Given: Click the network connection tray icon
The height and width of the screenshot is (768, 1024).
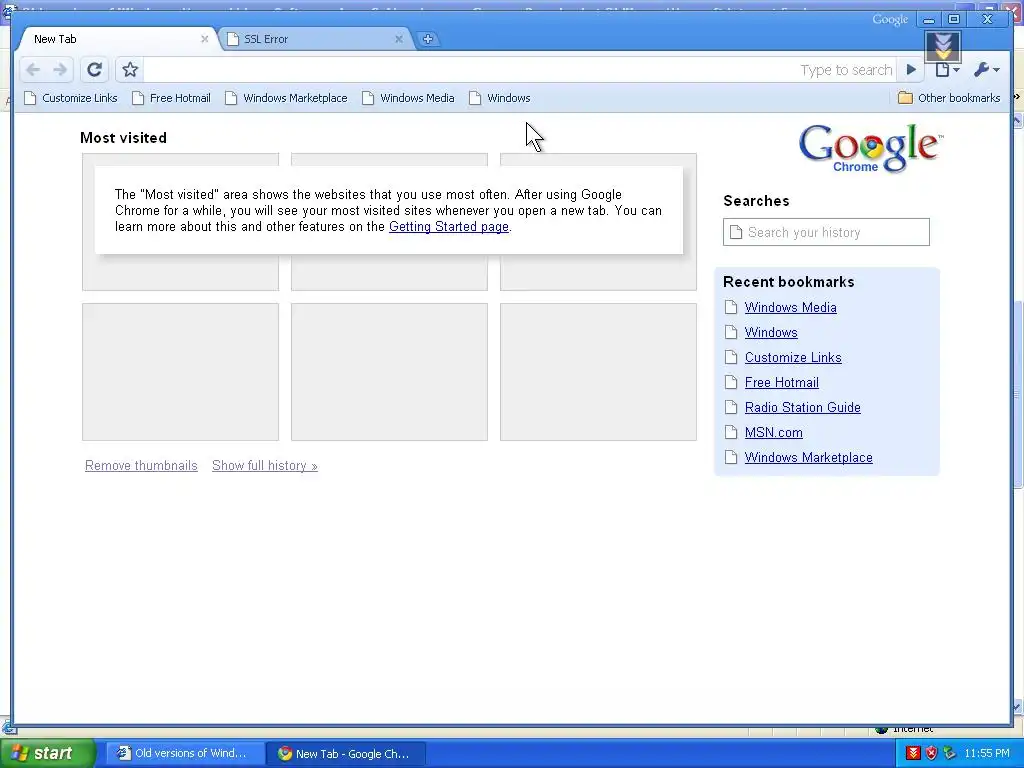Looking at the screenshot, I should click(x=950, y=754).
